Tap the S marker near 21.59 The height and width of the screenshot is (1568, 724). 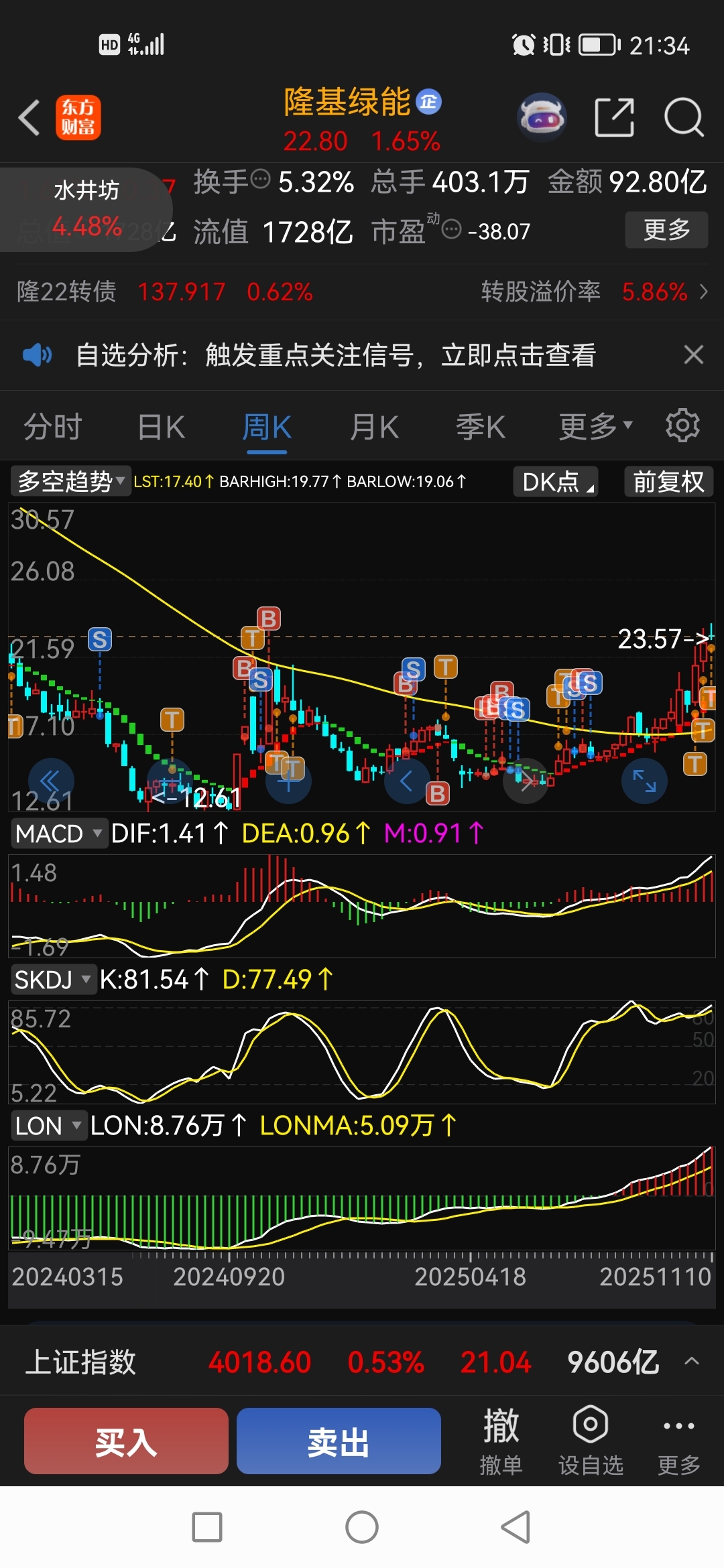[100, 640]
